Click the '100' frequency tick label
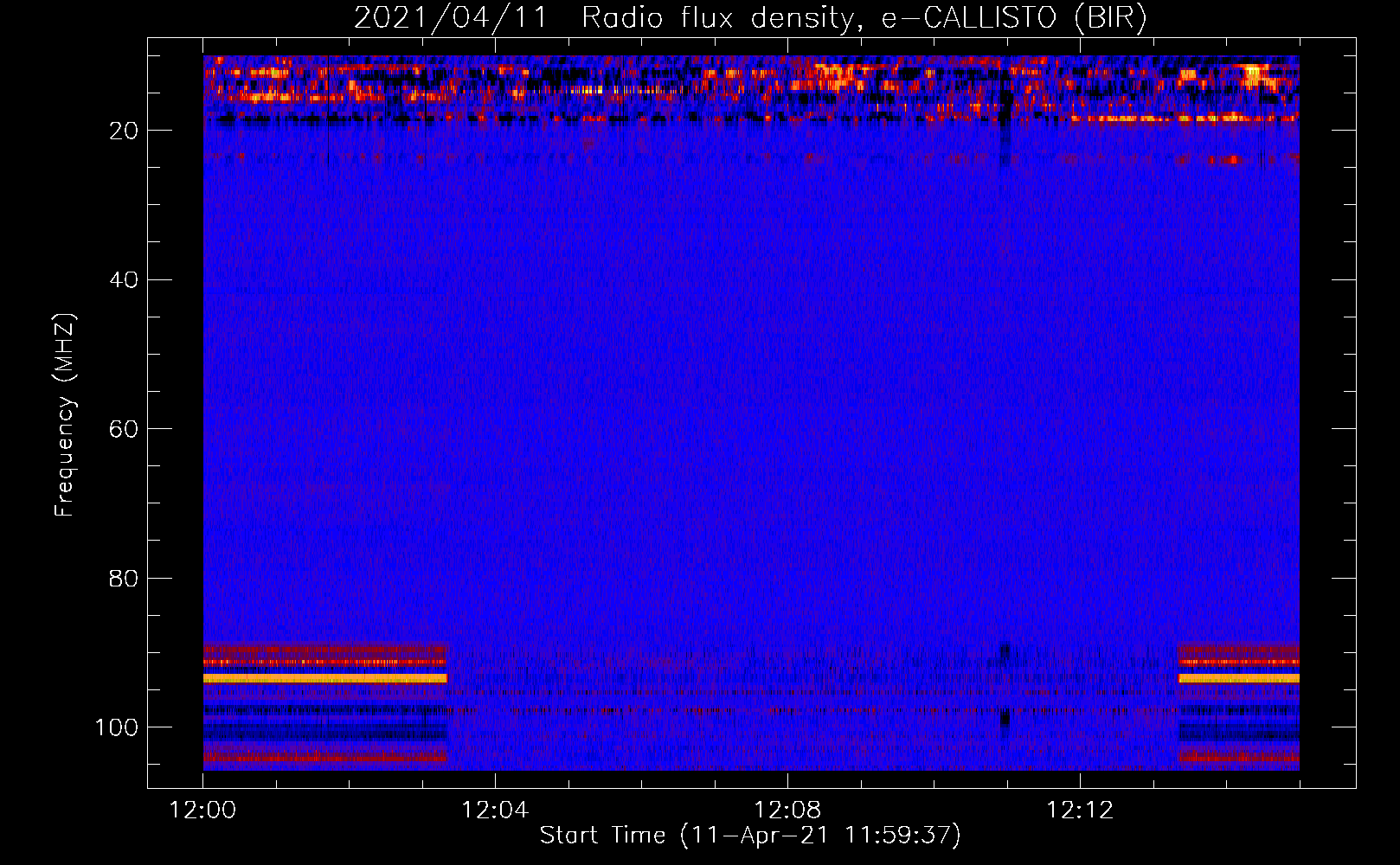 coord(117,727)
